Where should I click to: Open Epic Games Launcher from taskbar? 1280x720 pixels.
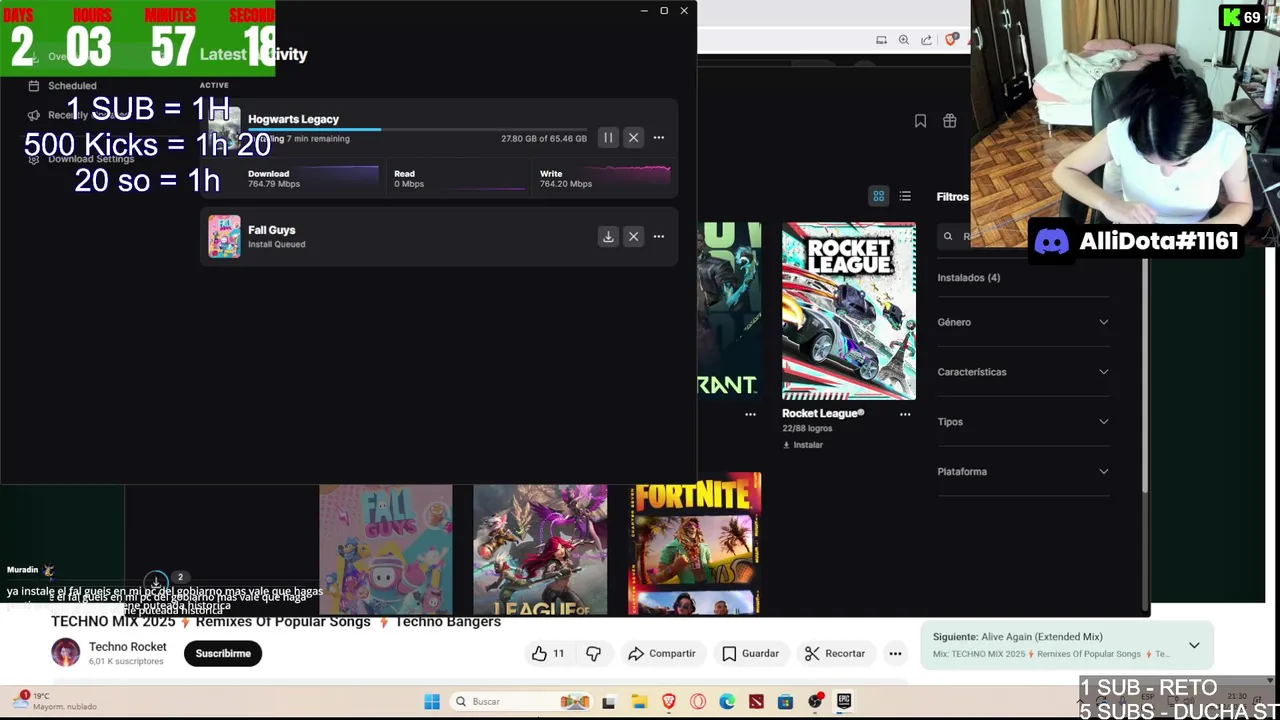844,702
